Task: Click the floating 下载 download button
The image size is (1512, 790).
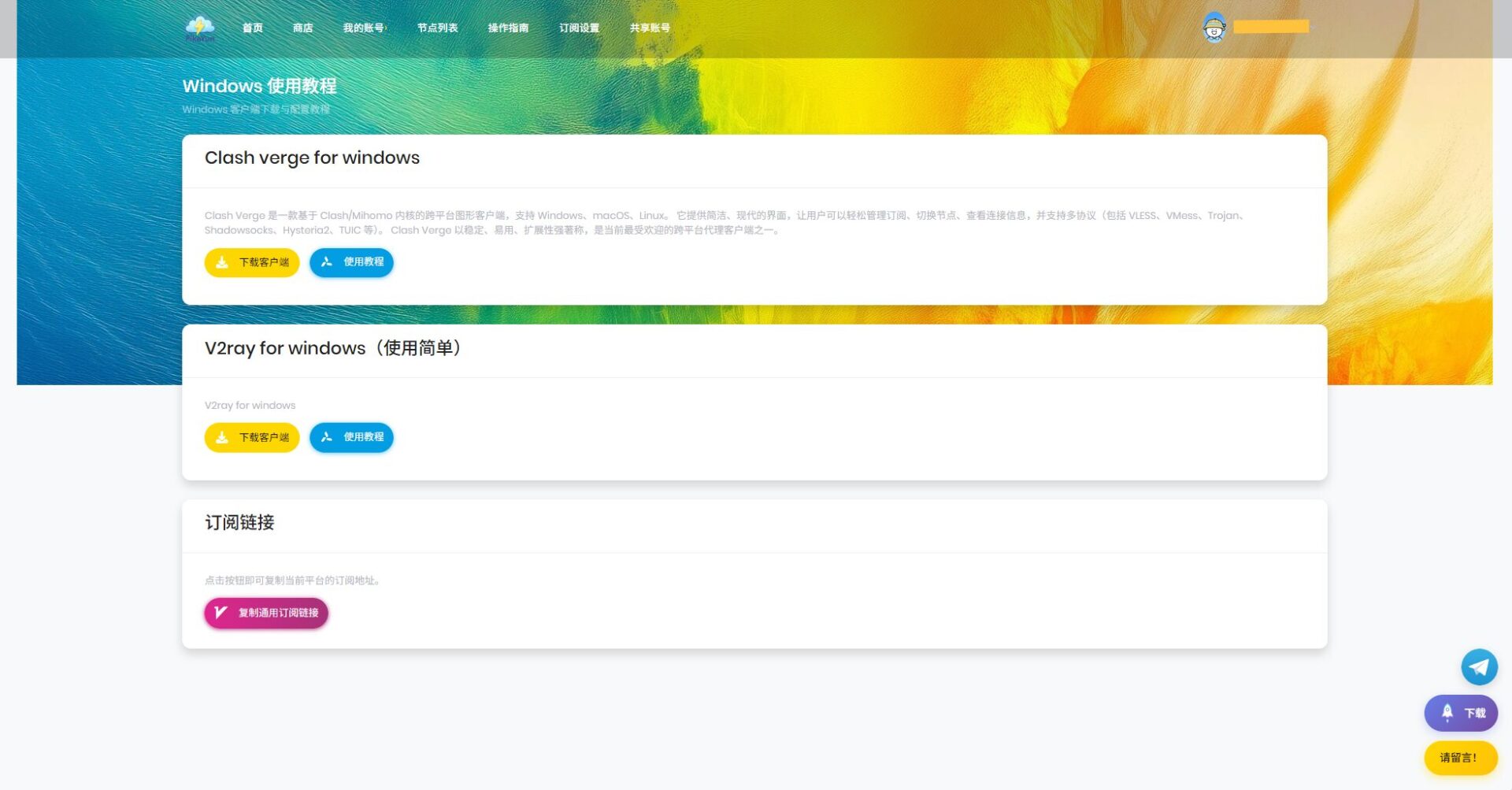Action: coord(1461,713)
